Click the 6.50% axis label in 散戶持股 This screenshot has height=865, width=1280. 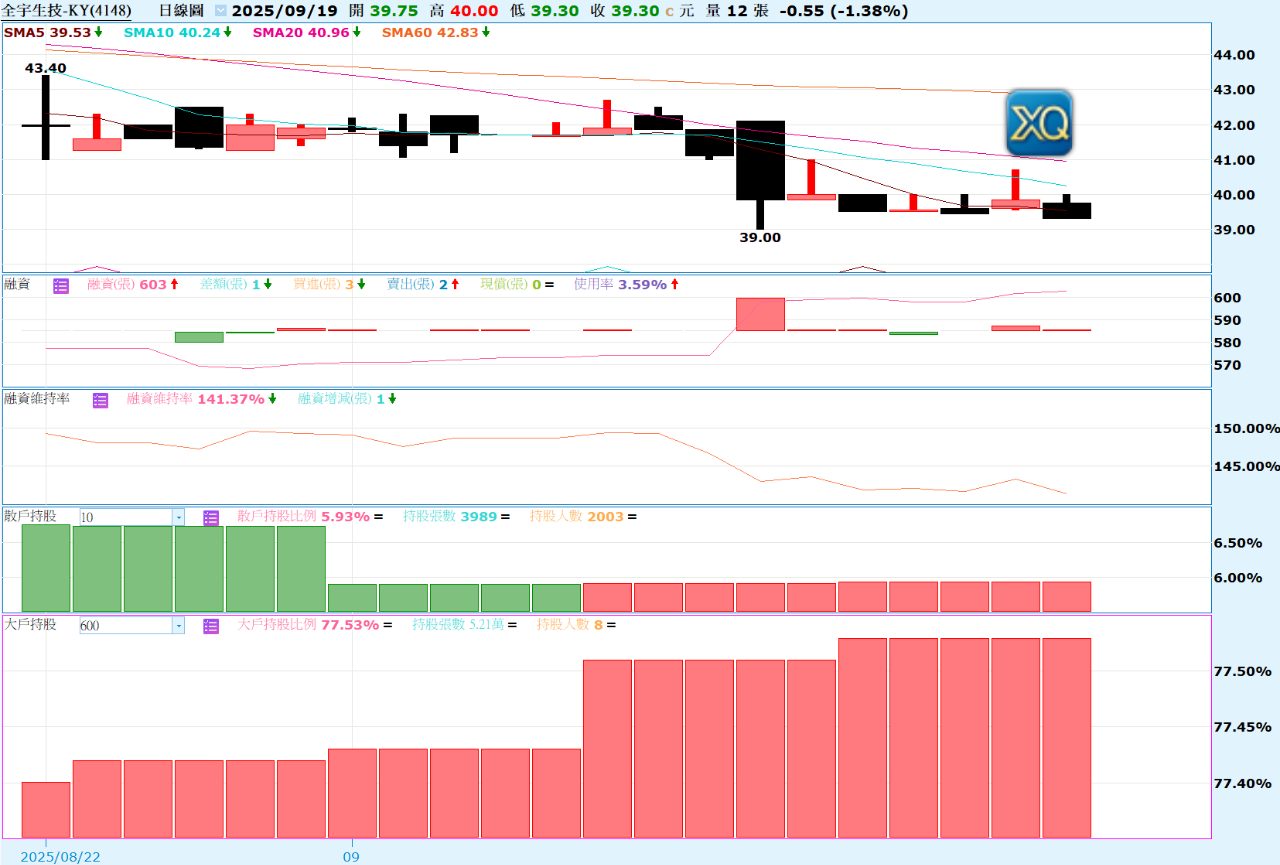coord(1238,543)
